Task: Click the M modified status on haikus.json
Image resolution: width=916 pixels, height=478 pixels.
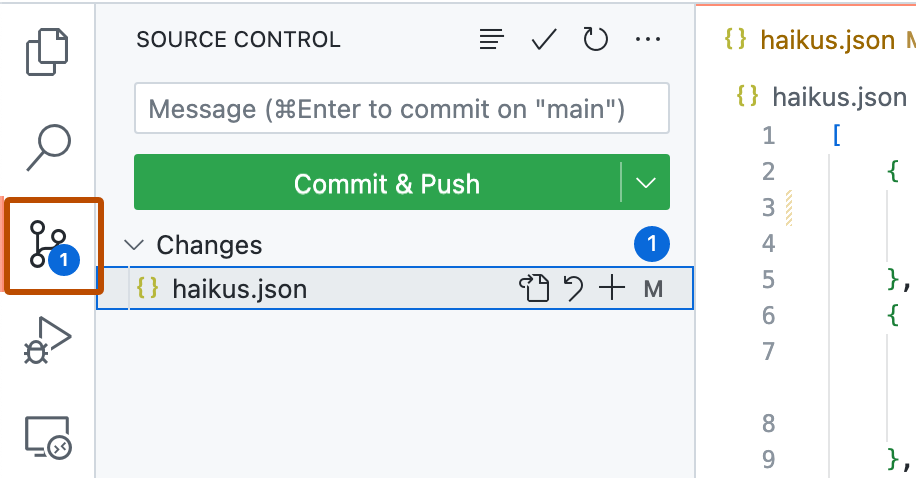Action: pyautogui.click(x=653, y=289)
